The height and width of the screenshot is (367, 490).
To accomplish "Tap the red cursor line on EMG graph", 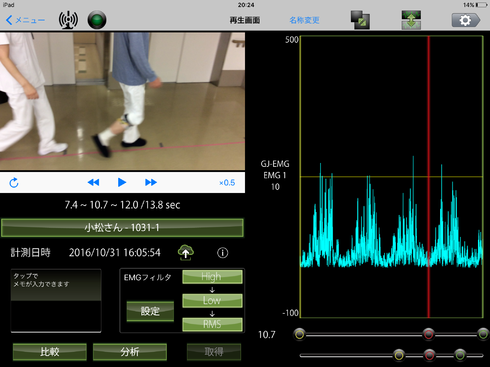I will pos(429,177).
